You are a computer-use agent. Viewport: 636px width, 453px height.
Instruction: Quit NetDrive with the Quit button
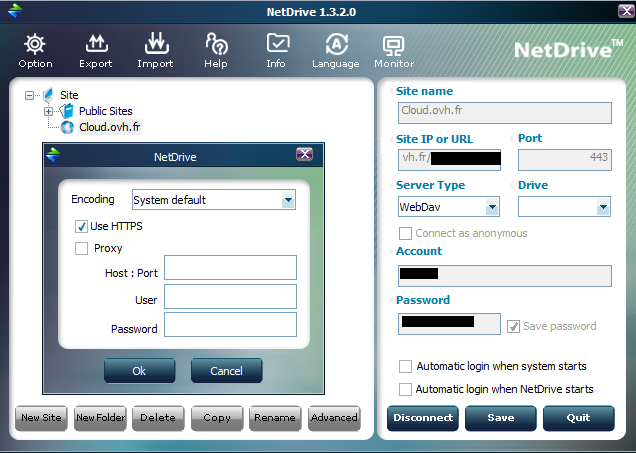[x=579, y=418]
